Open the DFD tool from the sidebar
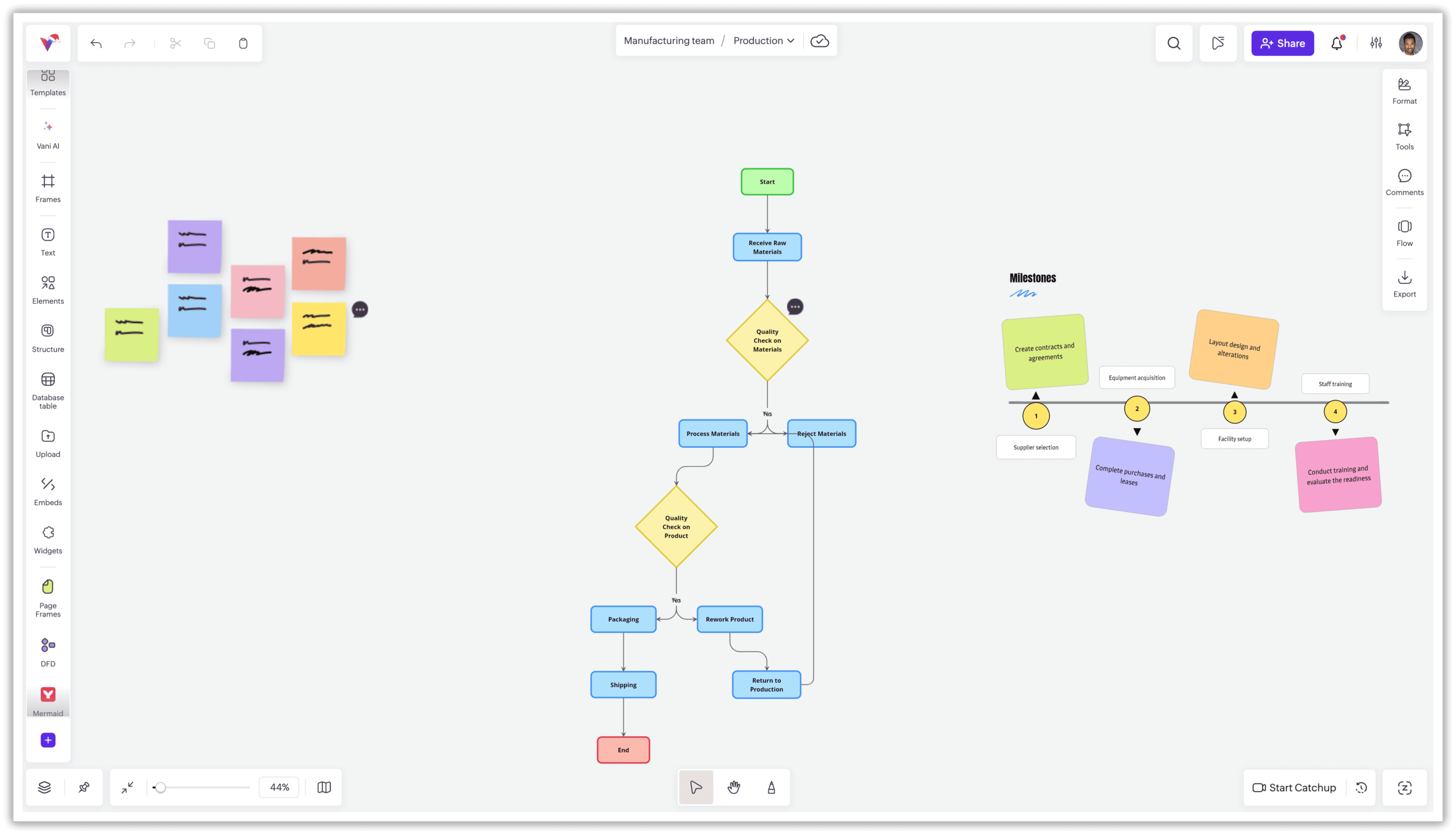The image size is (1456, 835). pos(48,650)
